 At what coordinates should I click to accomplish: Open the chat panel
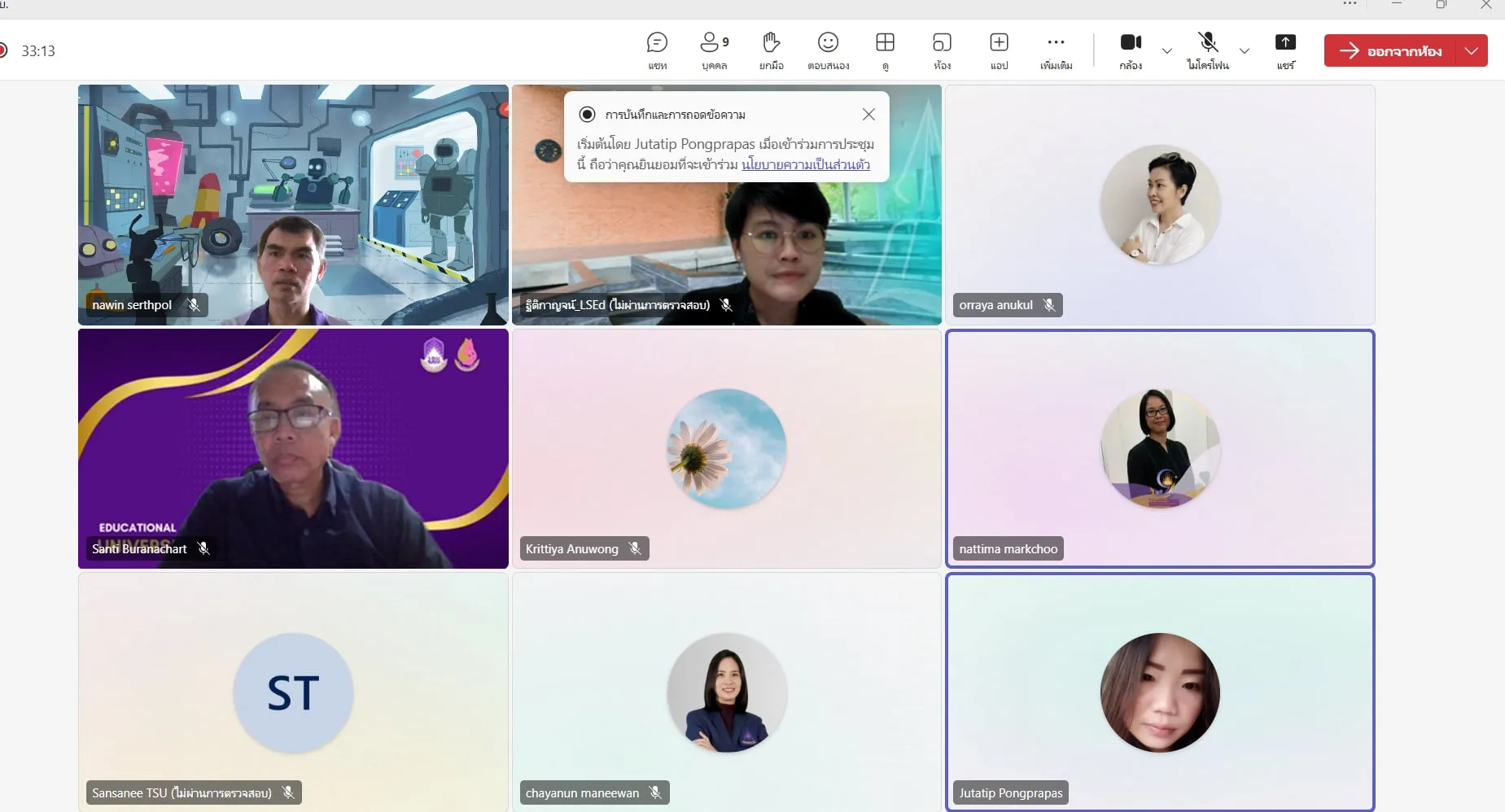click(657, 50)
